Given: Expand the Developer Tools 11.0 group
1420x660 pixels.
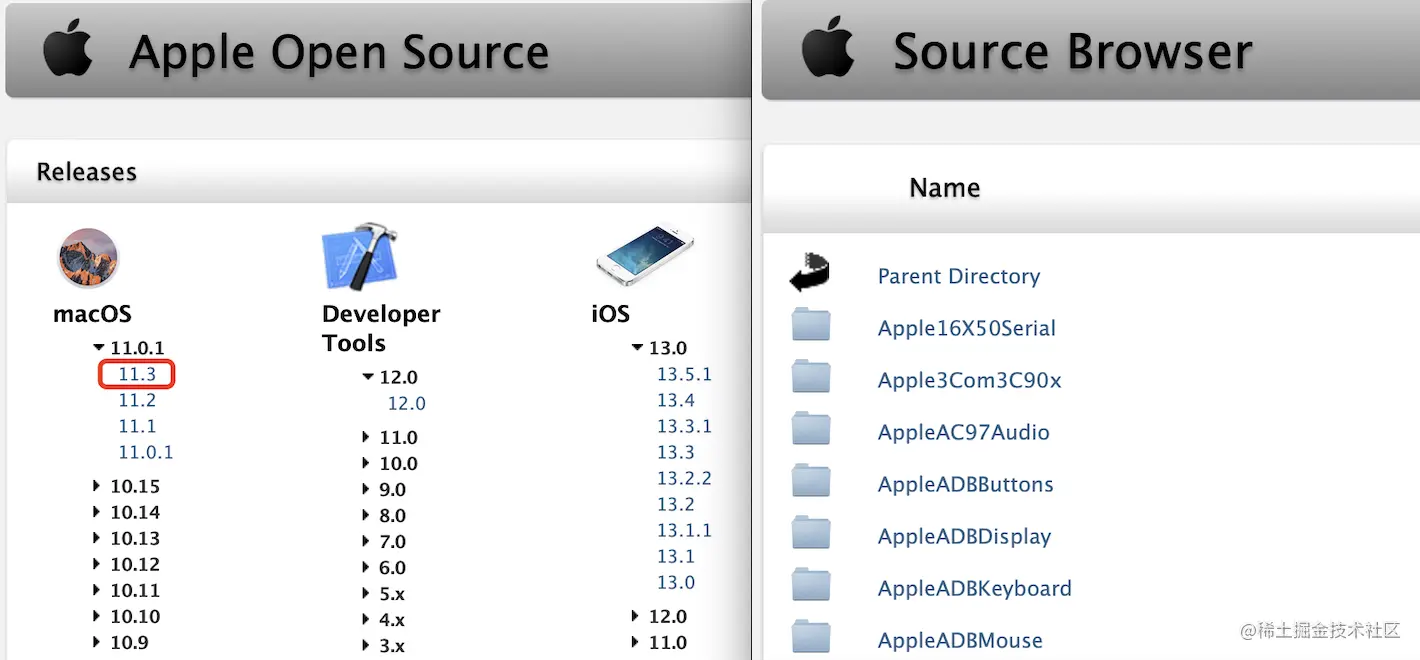Looking at the screenshot, I should [x=366, y=437].
